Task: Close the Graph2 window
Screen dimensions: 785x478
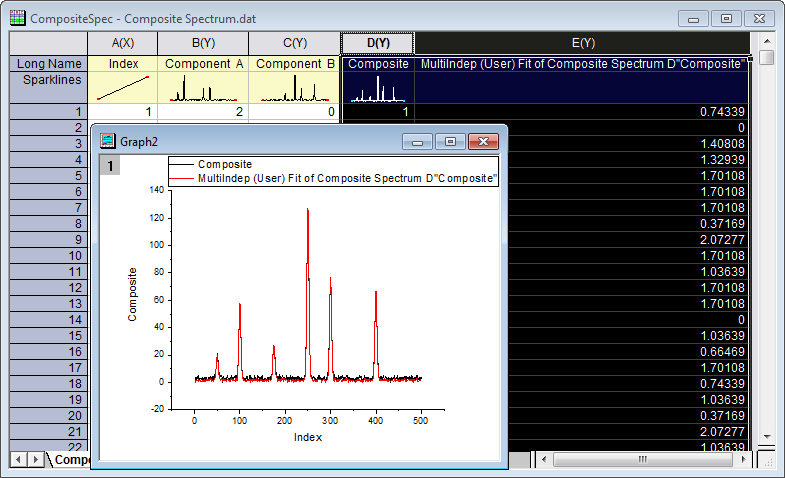Action: tap(482, 142)
